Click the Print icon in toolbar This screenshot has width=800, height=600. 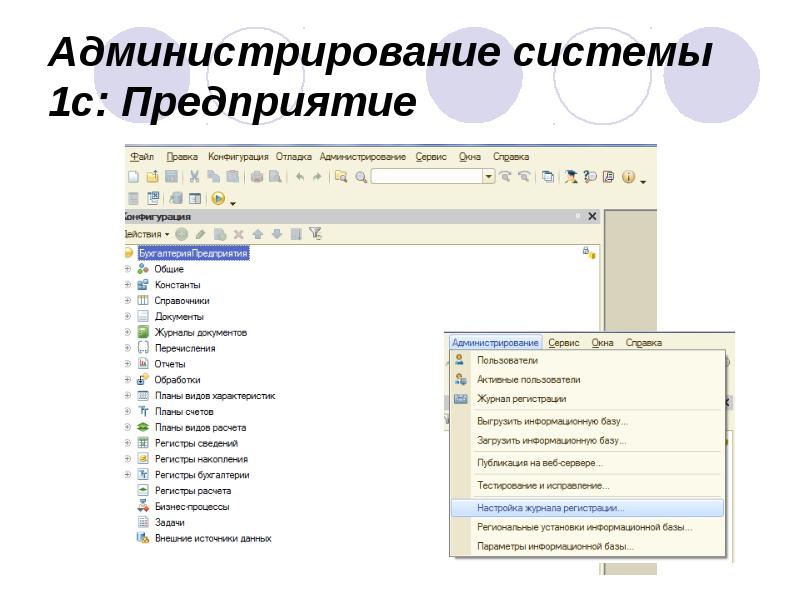tap(257, 177)
